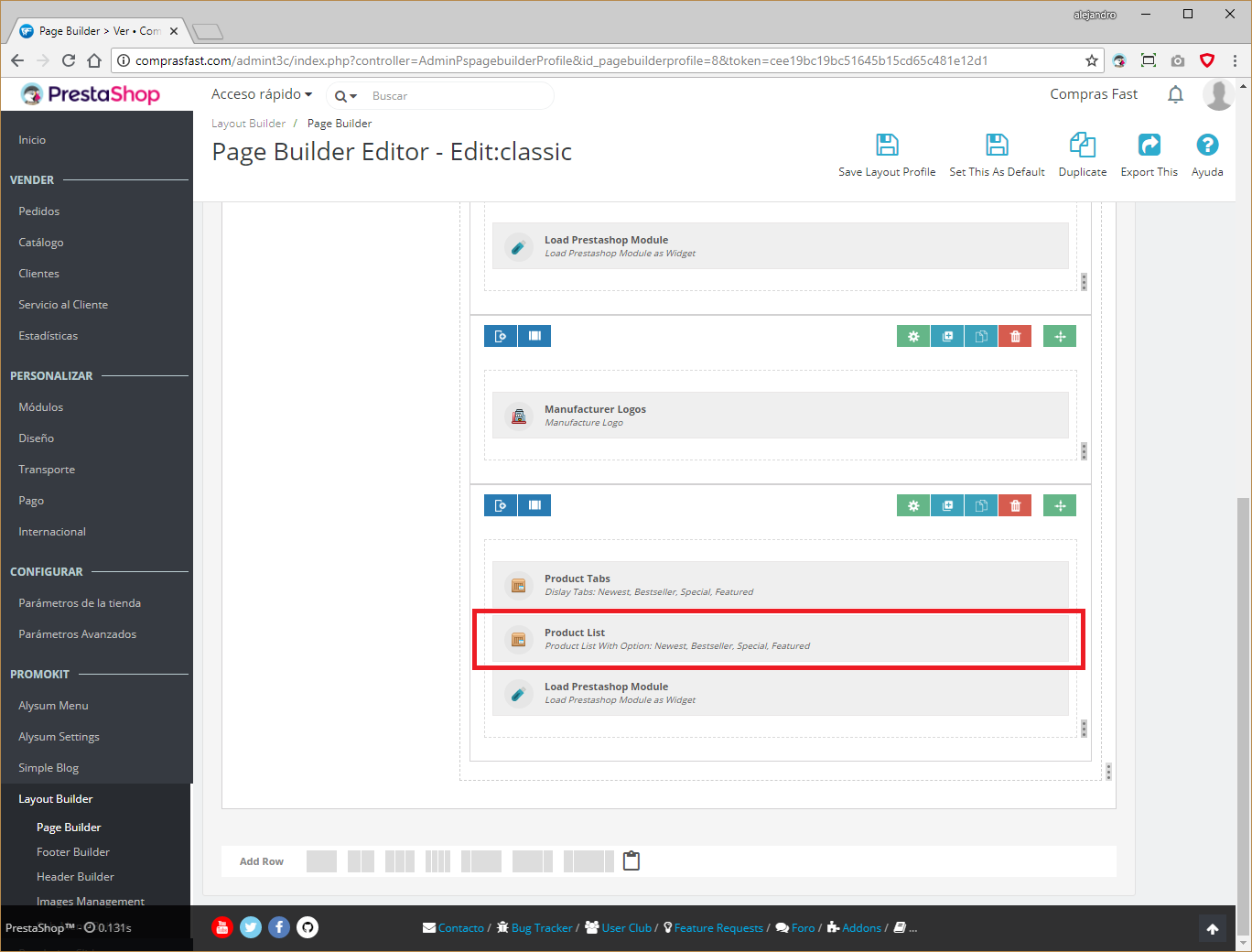Click the Layout Builder breadcrumb
The height and width of the screenshot is (952, 1252).
point(249,124)
